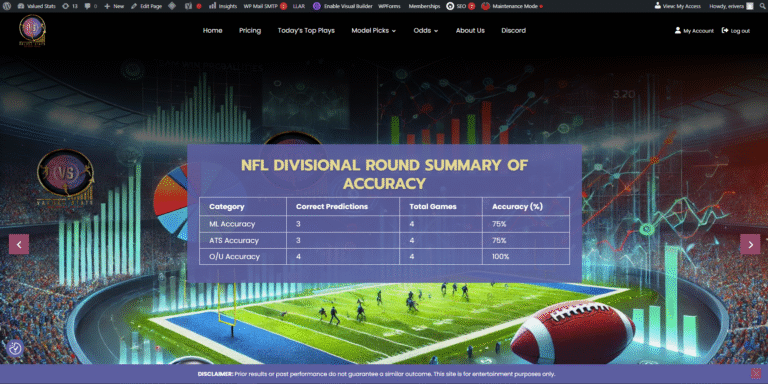Screen dimensions: 768x384
Task: Open LLAR in the admin bar
Action: point(298,6)
